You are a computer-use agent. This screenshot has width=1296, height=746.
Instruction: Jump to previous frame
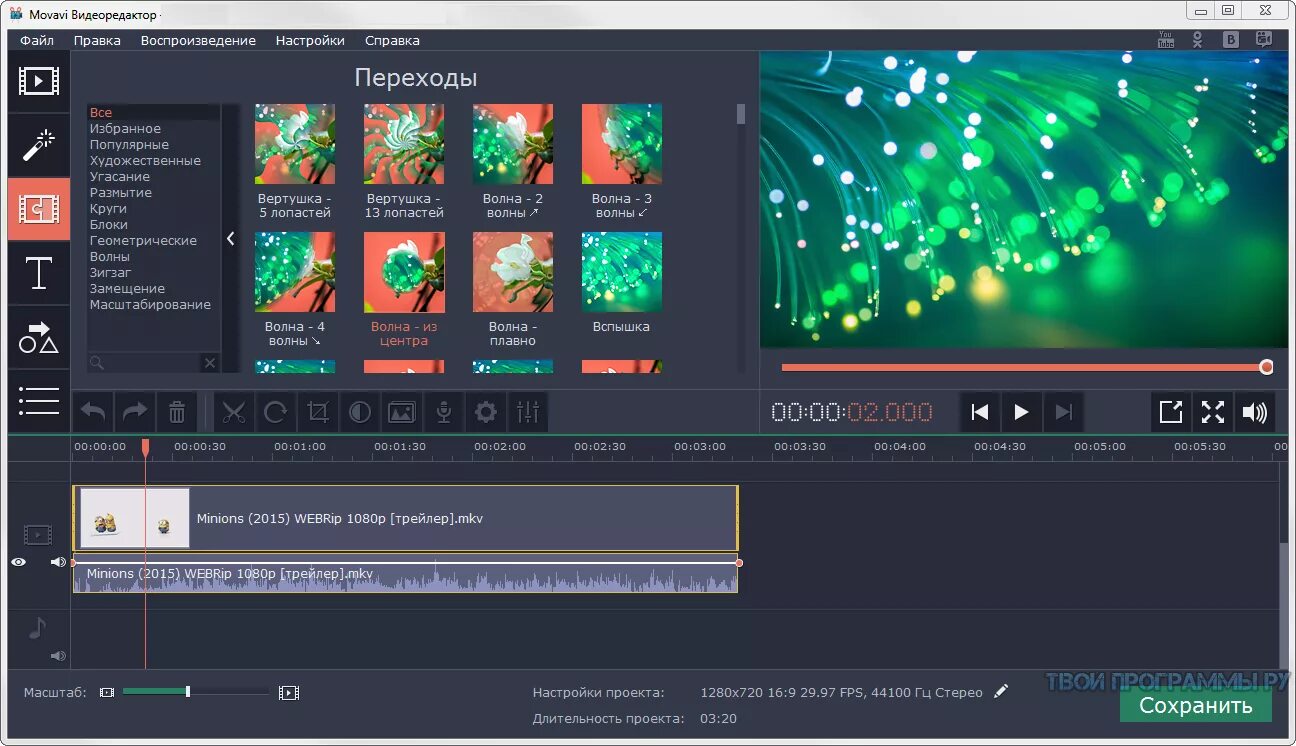tap(980, 412)
